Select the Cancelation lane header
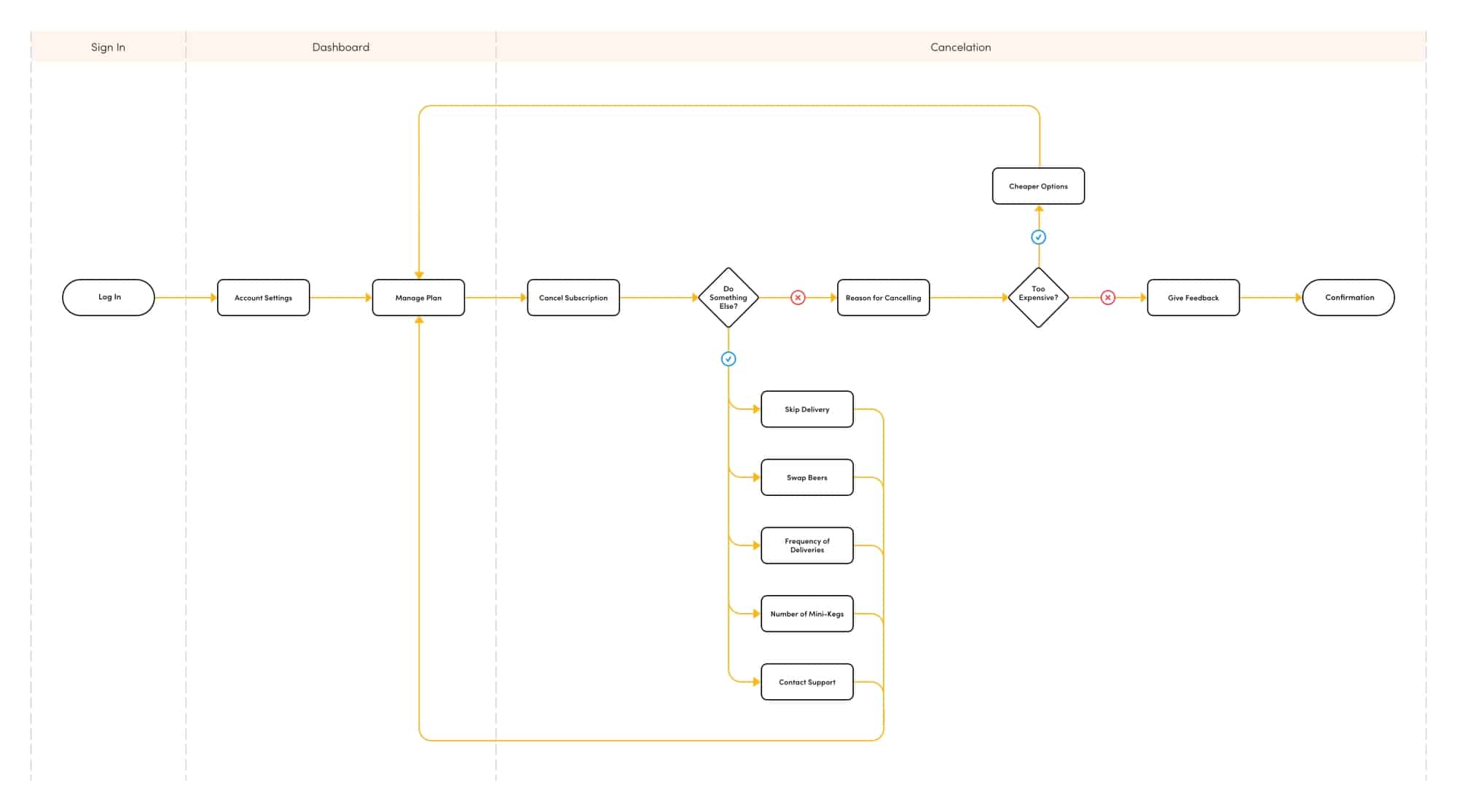Viewport: 1457px width, 812px height. 960,47
